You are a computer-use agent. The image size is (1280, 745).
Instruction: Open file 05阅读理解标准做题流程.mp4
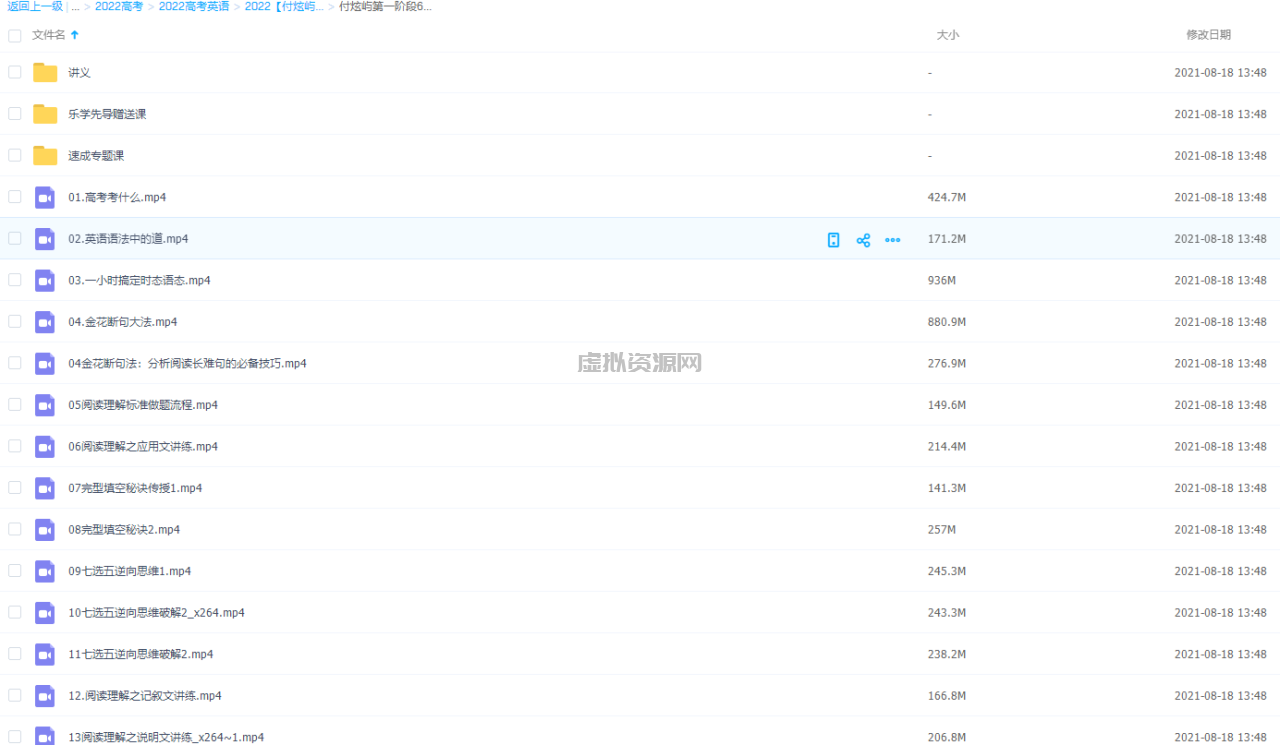point(143,405)
